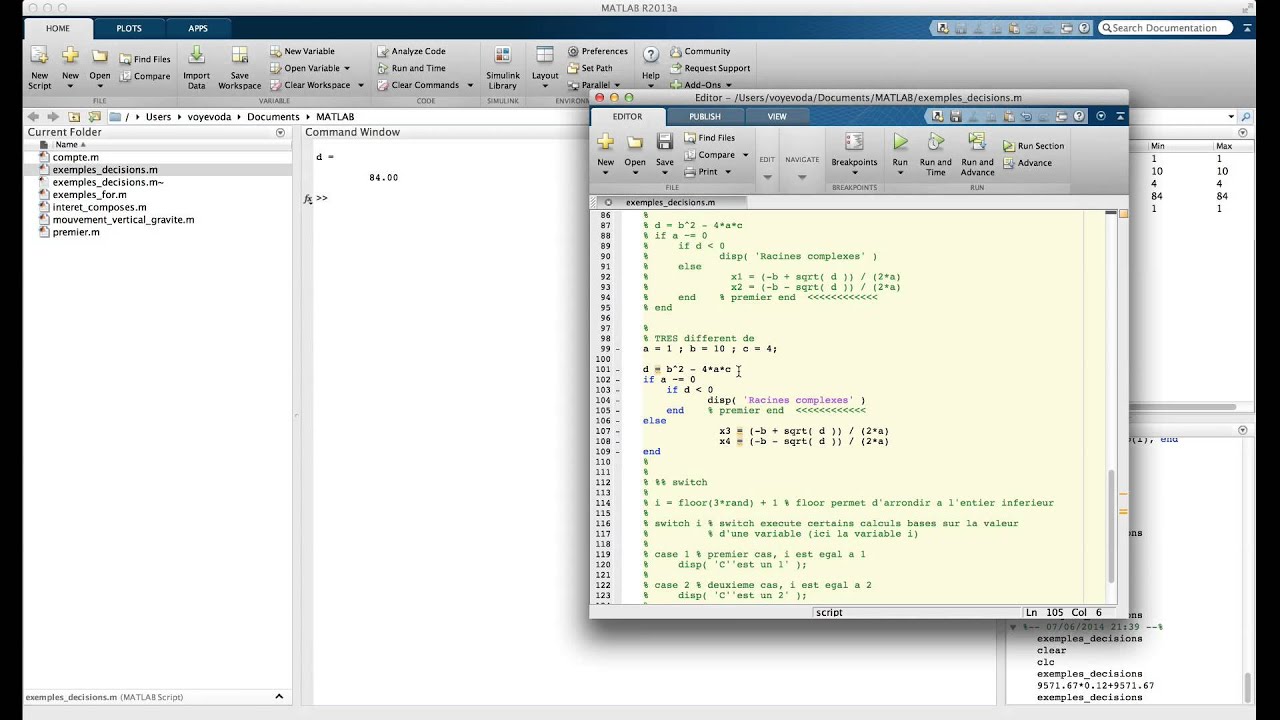The height and width of the screenshot is (720, 1280).
Task: Click Find Files in Editor ribbon
Action: point(709,138)
